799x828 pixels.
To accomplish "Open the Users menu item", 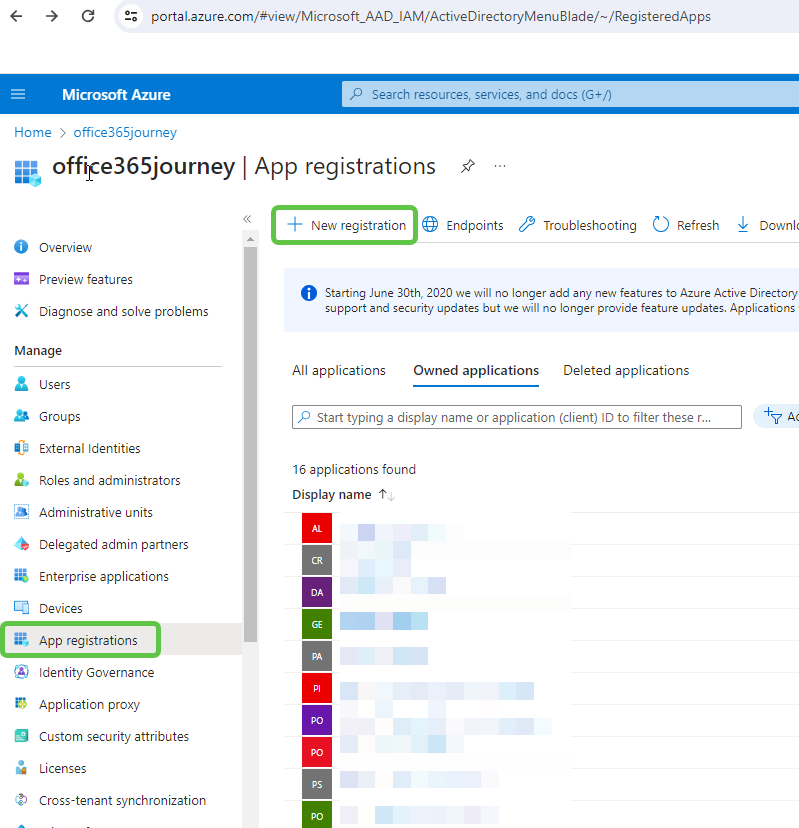I will click(x=54, y=384).
